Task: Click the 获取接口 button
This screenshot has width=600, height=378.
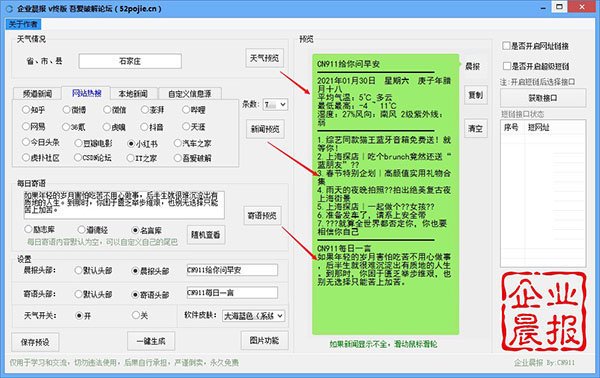Action: 543,98
